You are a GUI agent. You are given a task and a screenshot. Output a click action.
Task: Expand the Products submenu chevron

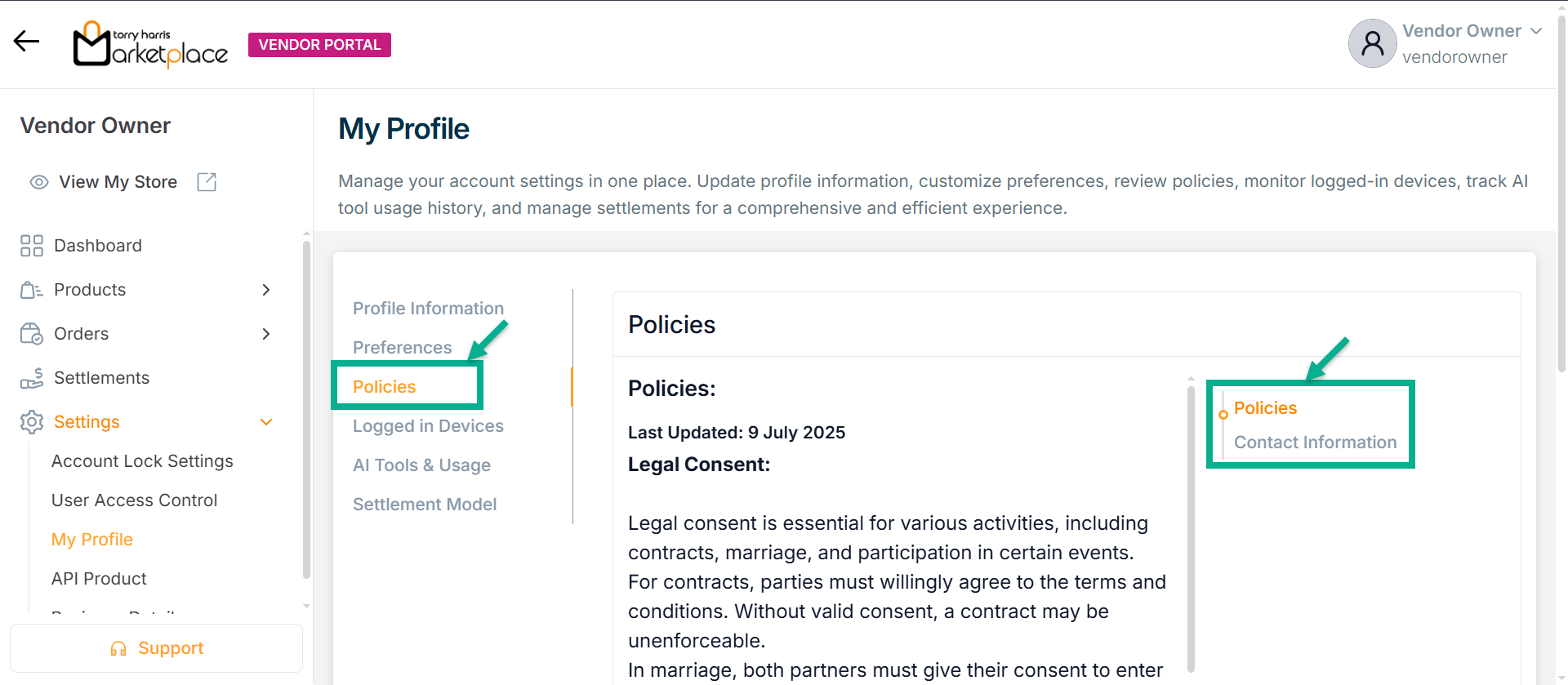coord(266,290)
